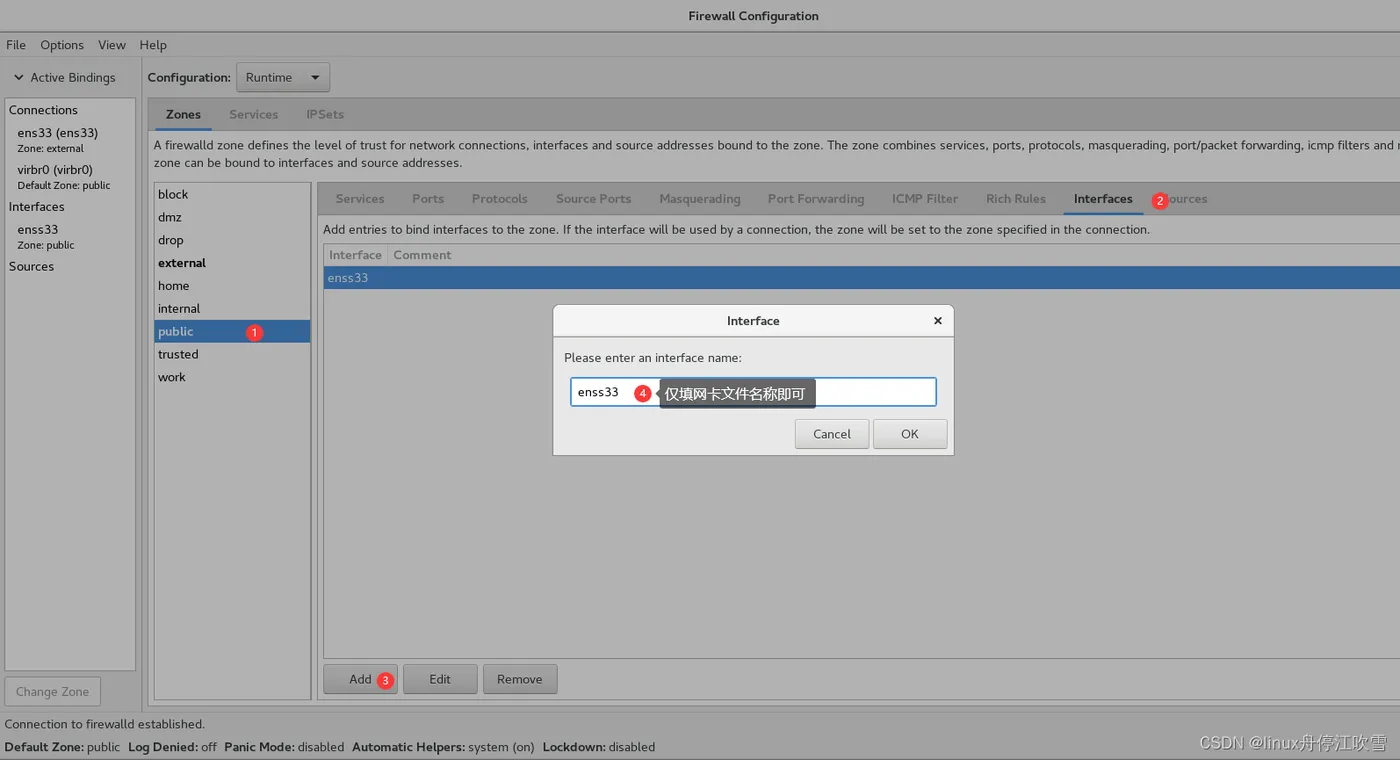
Task: Click the Interface column header
Action: 355,255
